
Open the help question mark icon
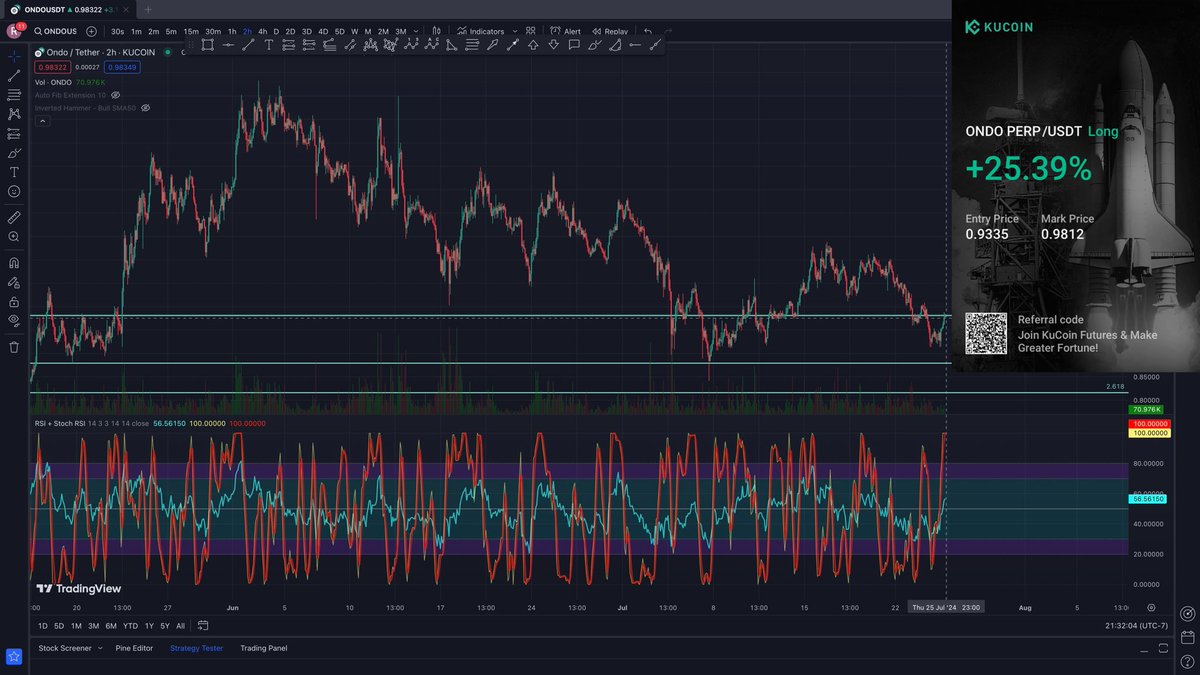tap(1187, 661)
